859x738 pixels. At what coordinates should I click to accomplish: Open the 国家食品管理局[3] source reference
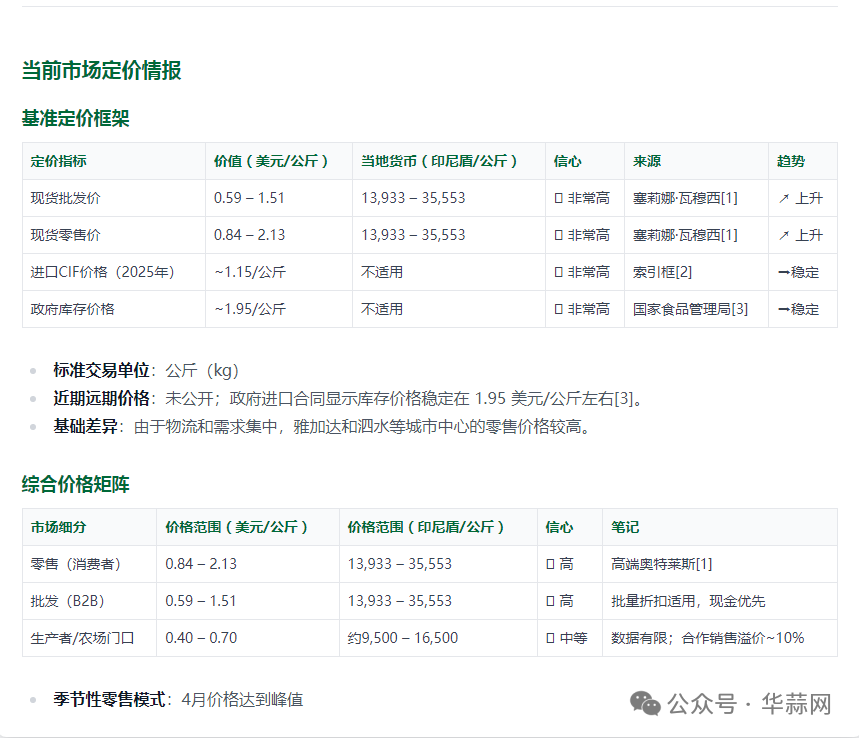[690, 309]
